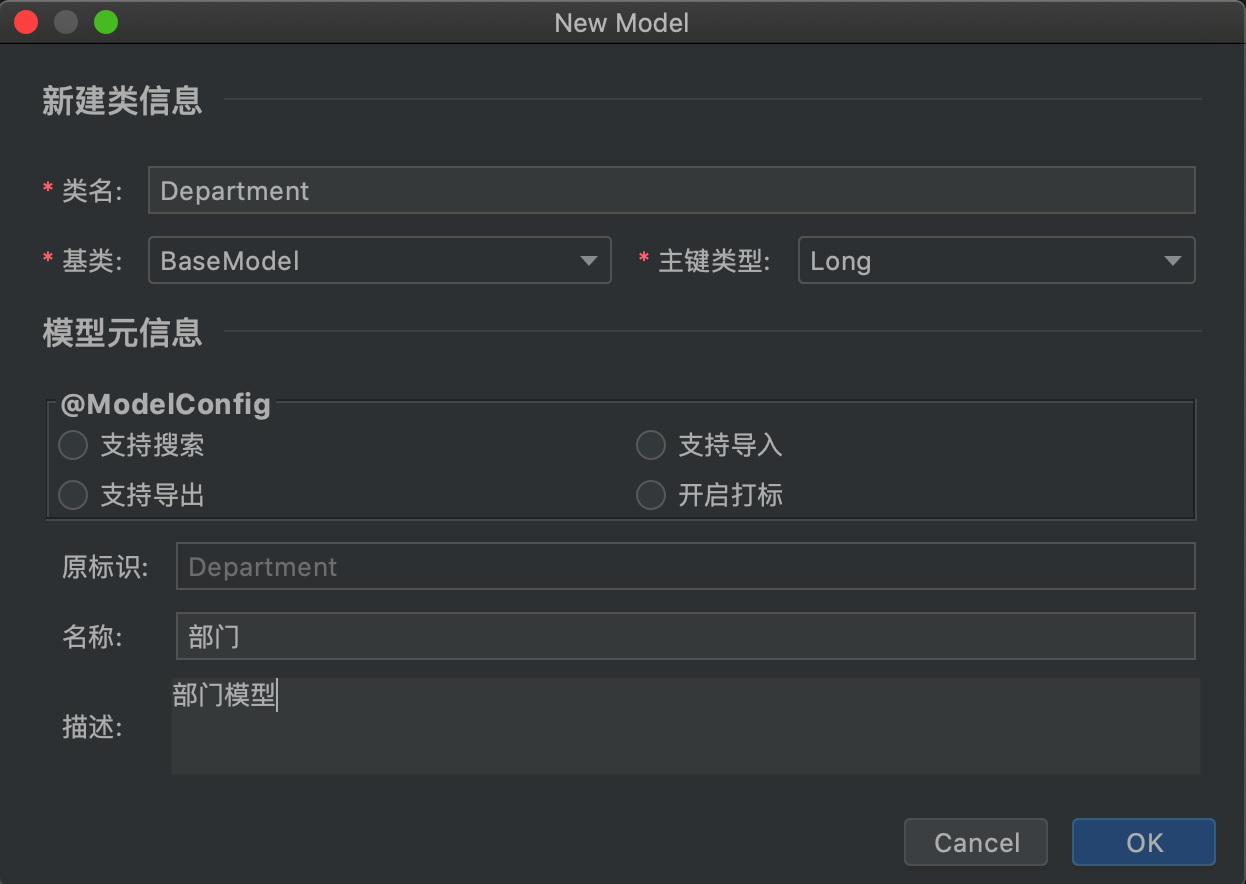Close the New Model dialog window

pos(26,22)
